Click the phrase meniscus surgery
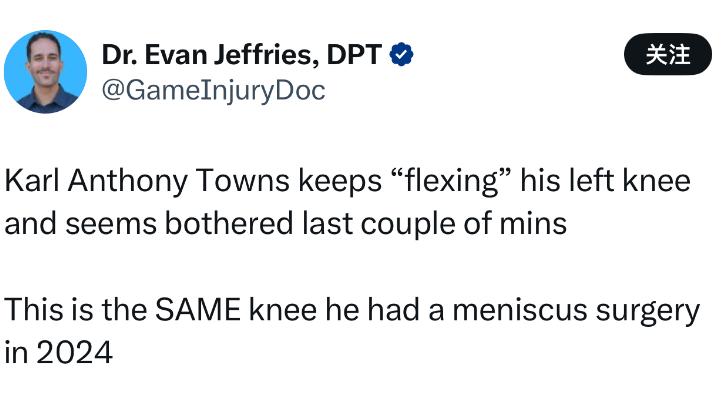This screenshot has width=723, height=405. point(576,310)
